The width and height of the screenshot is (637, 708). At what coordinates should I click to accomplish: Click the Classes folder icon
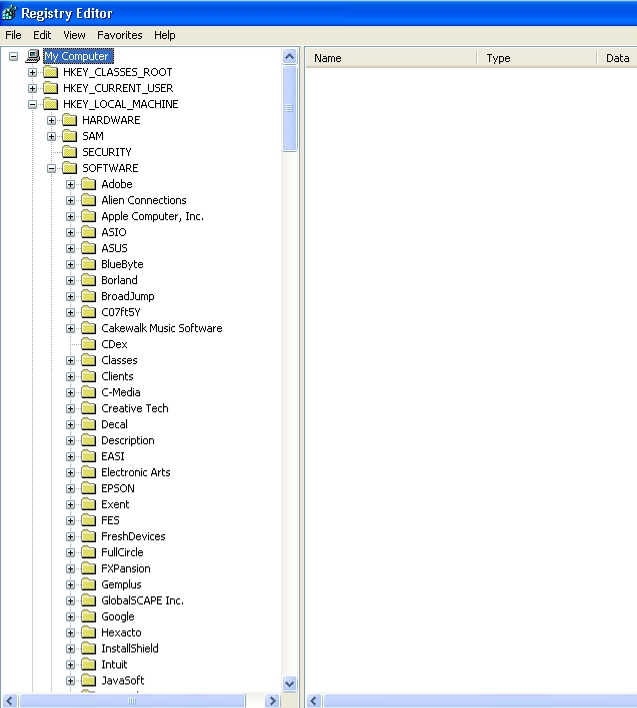coord(88,360)
